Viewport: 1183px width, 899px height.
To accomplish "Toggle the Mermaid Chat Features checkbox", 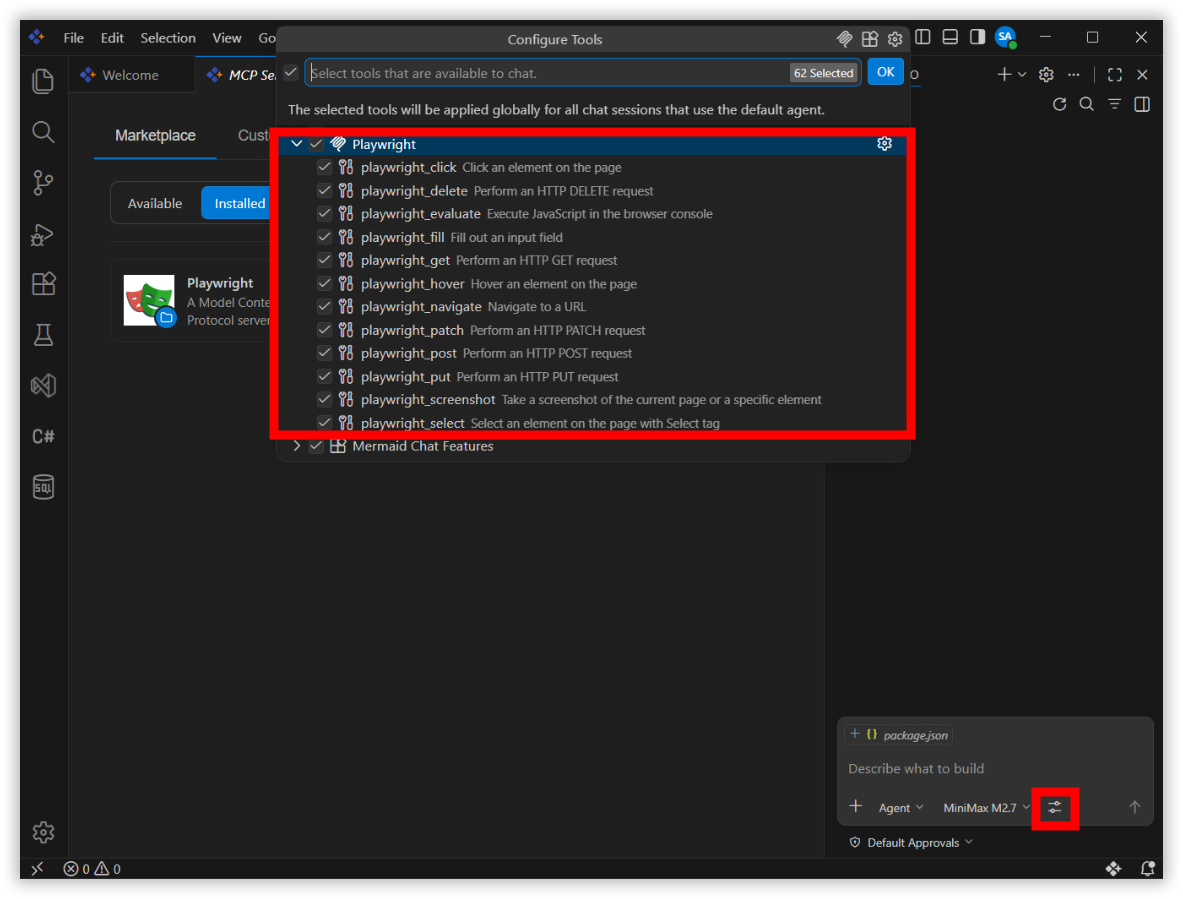I will tap(316, 446).
